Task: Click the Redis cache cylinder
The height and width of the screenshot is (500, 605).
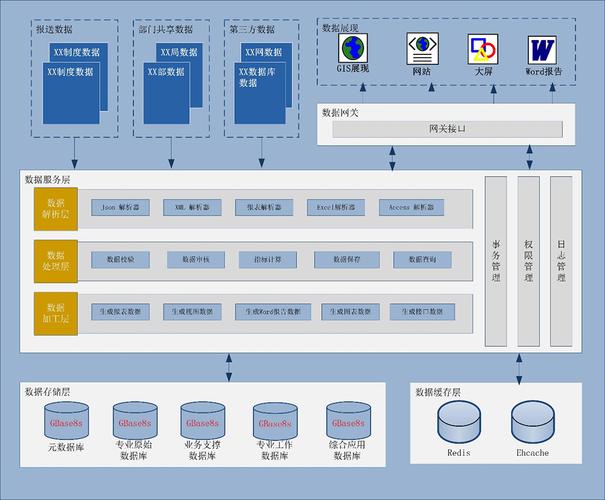Action: pos(459,422)
